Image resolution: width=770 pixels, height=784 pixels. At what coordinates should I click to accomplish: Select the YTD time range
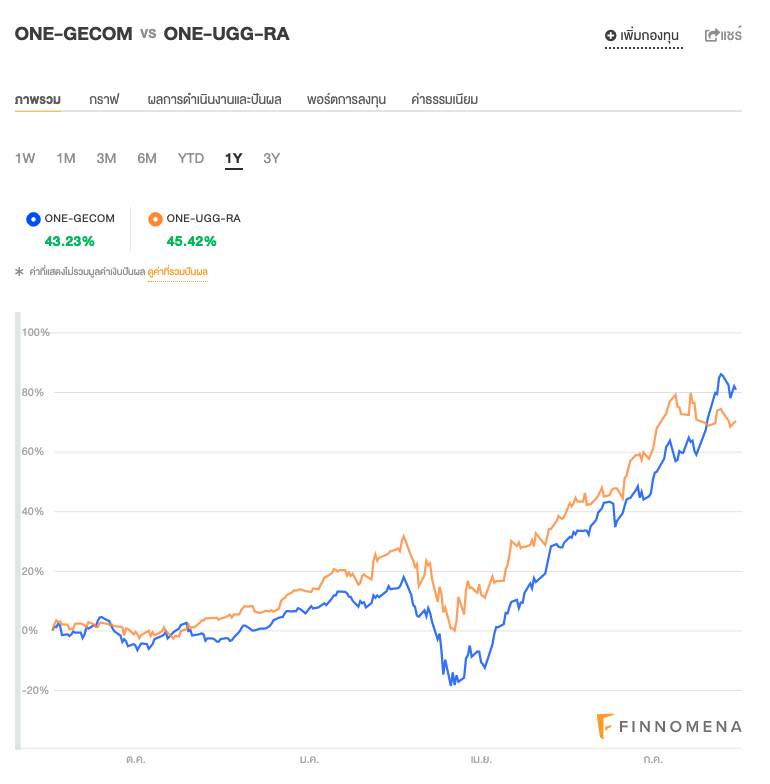point(191,158)
